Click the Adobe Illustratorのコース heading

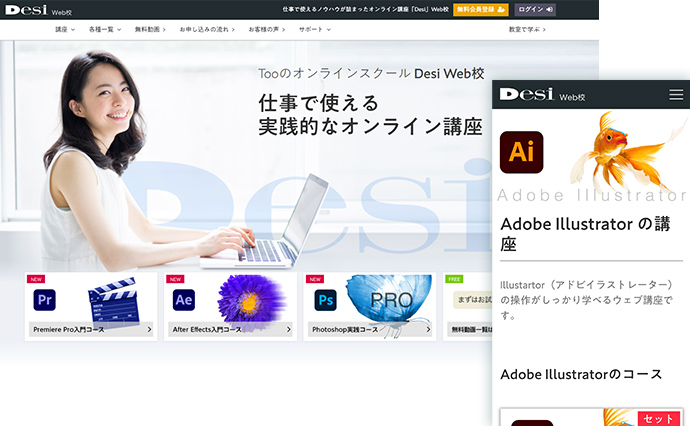581,375
